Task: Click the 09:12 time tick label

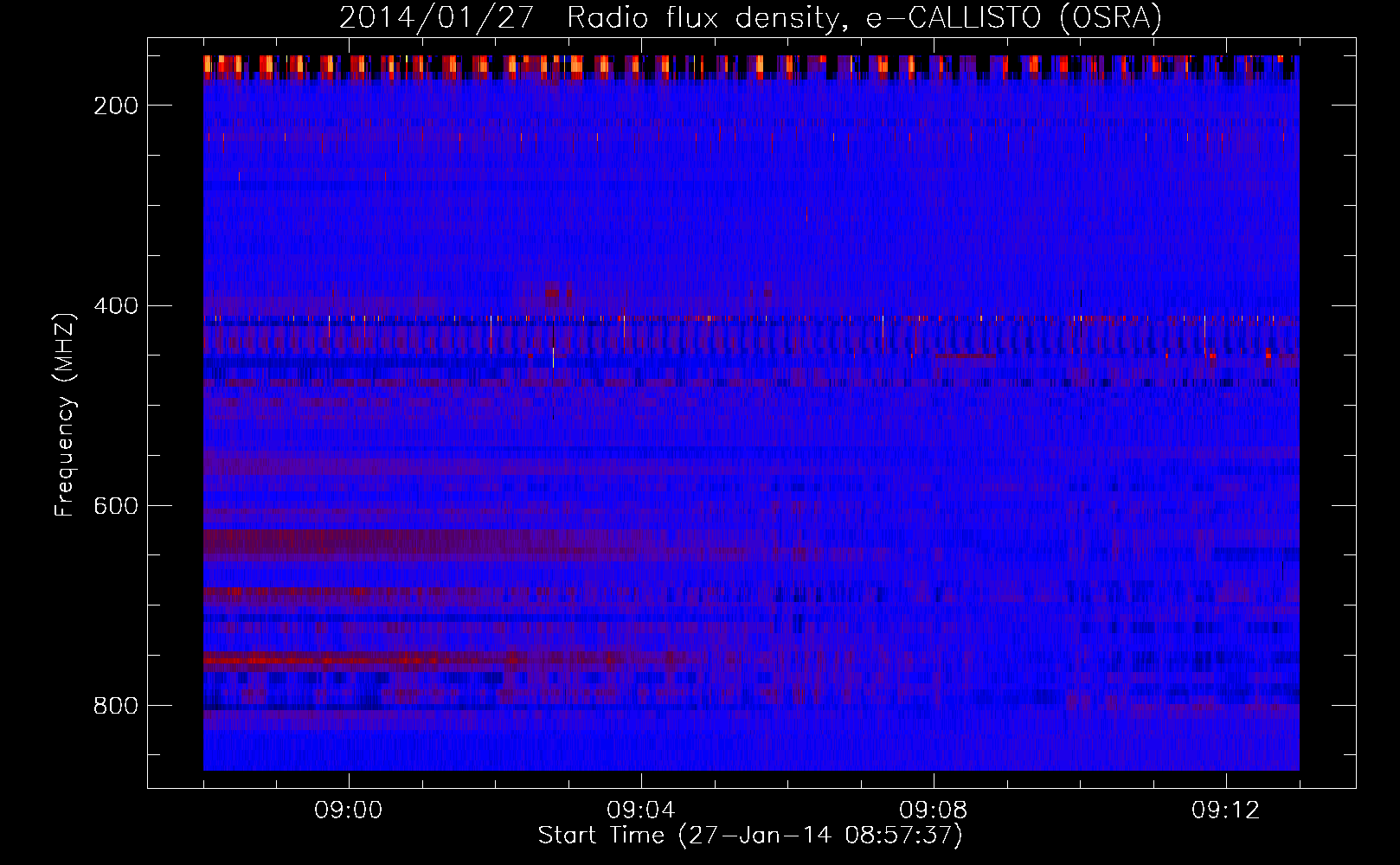Action: coord(1226,811)
